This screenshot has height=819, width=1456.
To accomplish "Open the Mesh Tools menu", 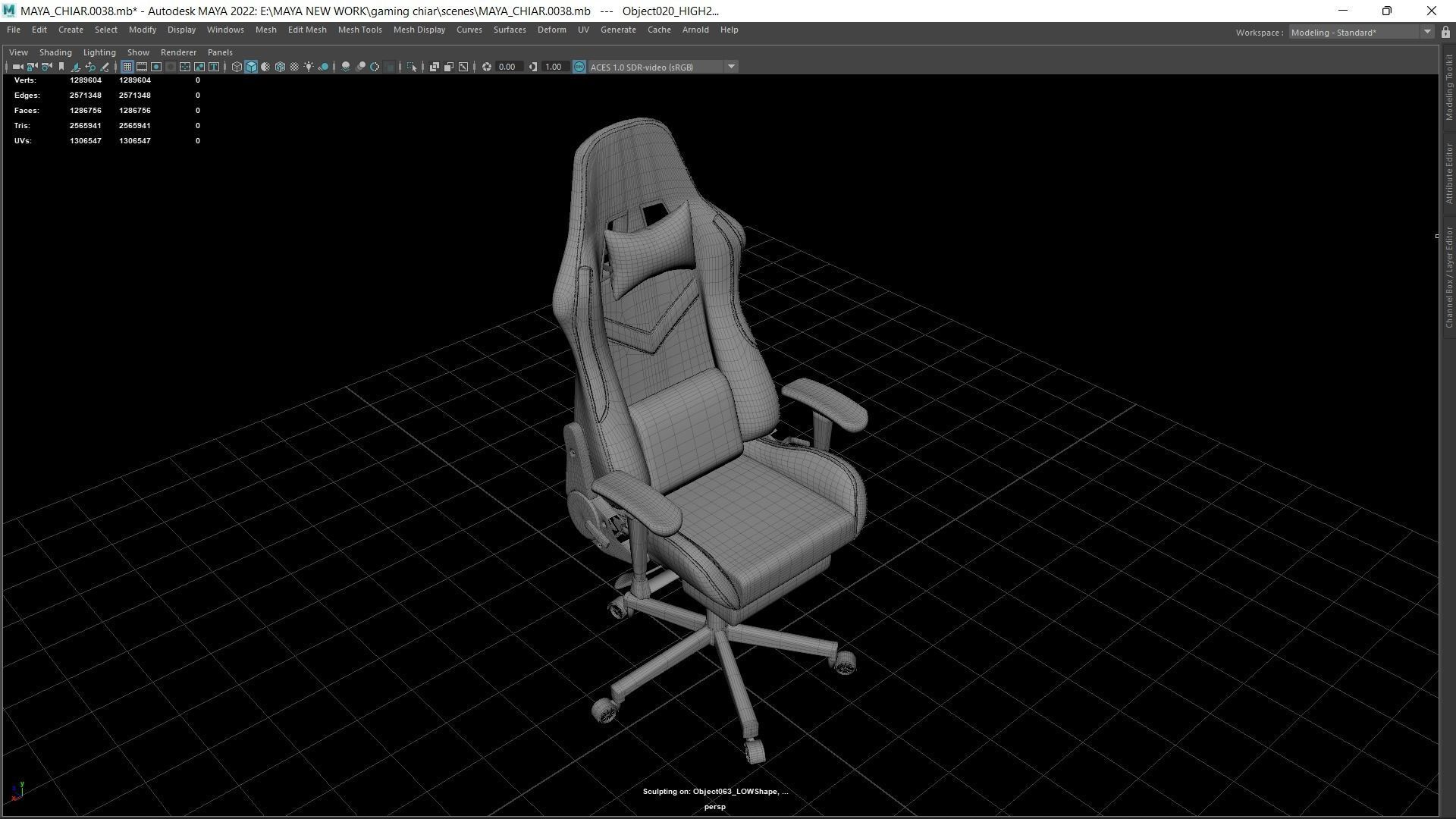I will [x=359, y=30].
